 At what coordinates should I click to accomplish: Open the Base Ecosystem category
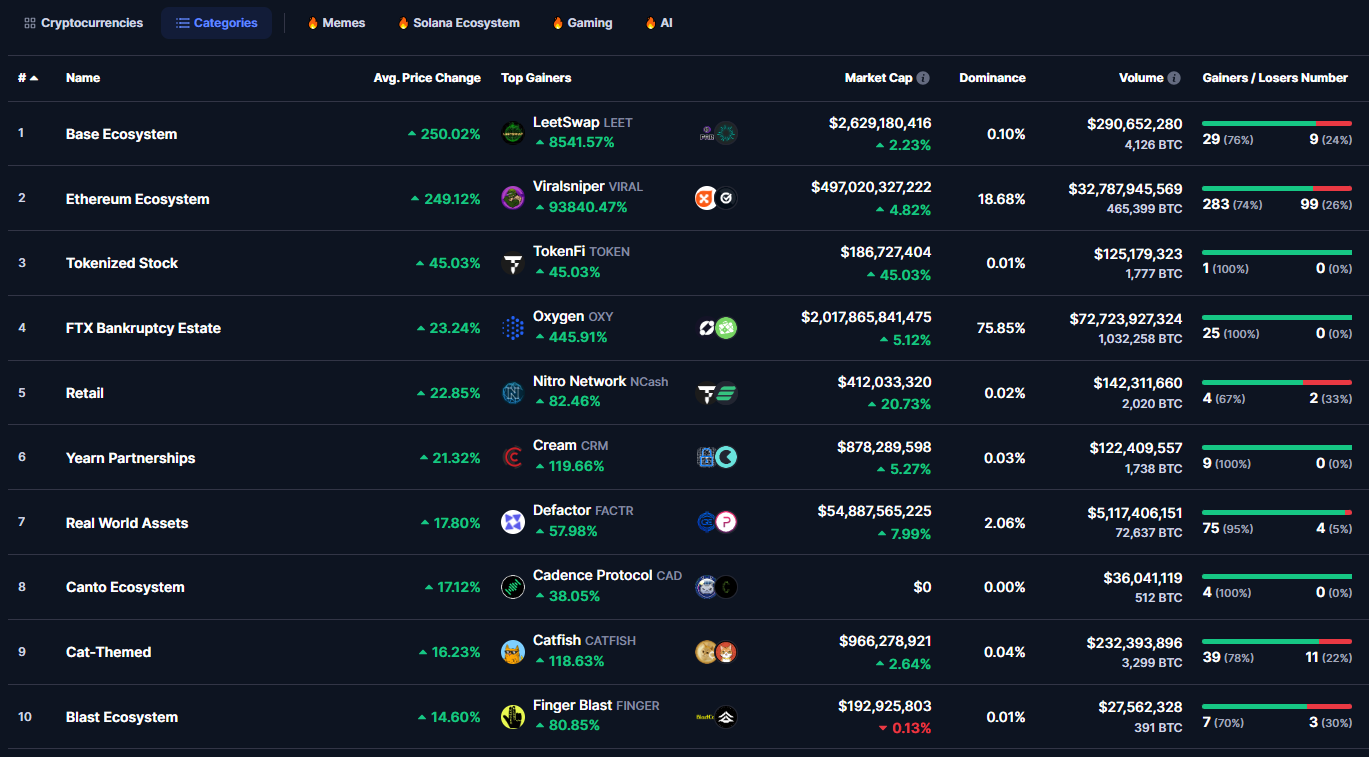(122, 134)
